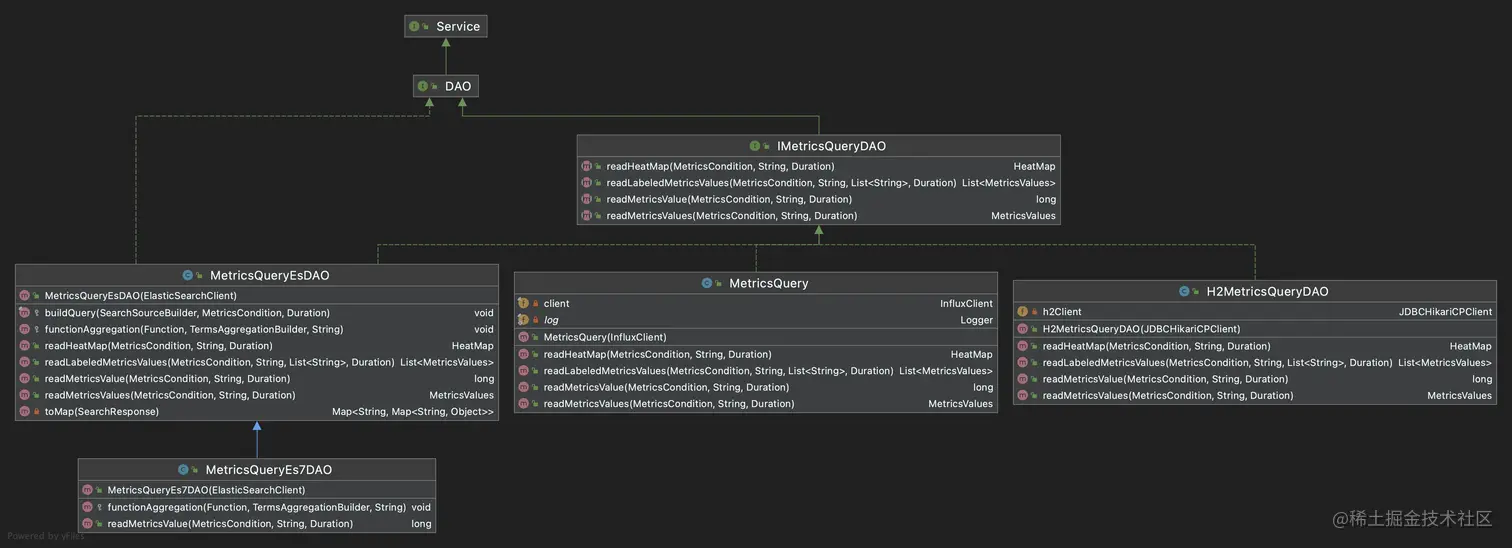Click method icon of functionAggregation in MetricsQueryEs7DAO
1512x548 pixels.
(87, 507)
